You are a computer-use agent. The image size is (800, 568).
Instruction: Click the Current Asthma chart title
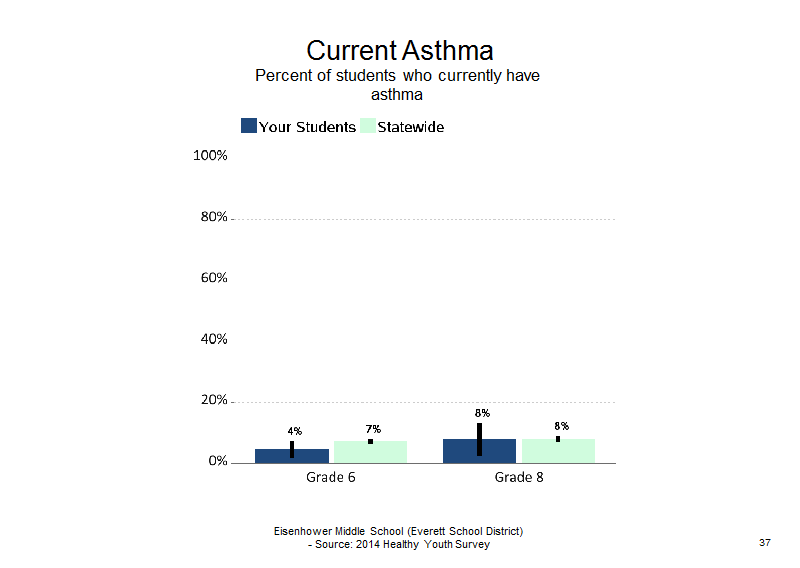click(399, 51)
